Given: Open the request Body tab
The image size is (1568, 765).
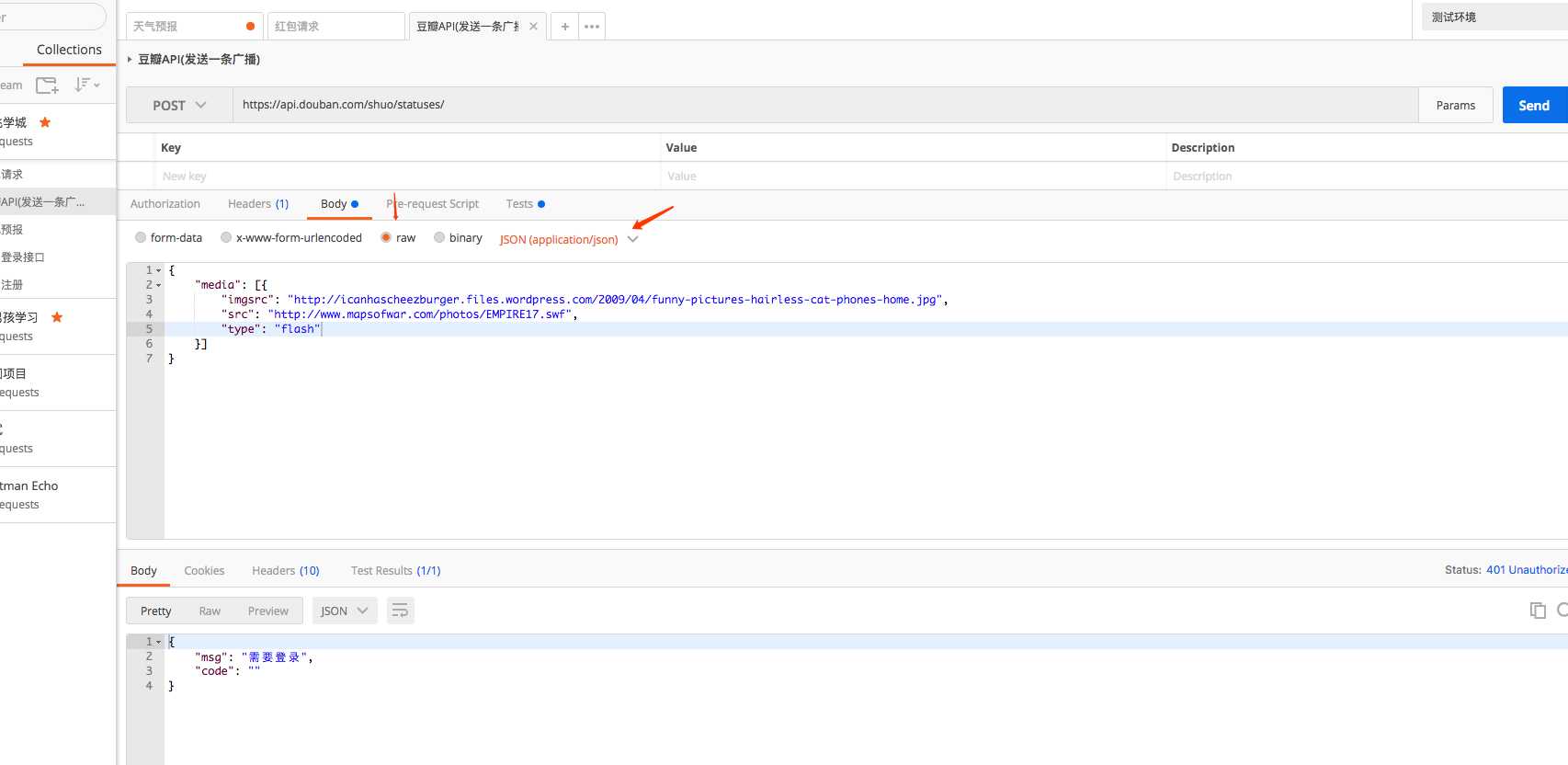Looking at the screenshot, I should coord(339,204).
